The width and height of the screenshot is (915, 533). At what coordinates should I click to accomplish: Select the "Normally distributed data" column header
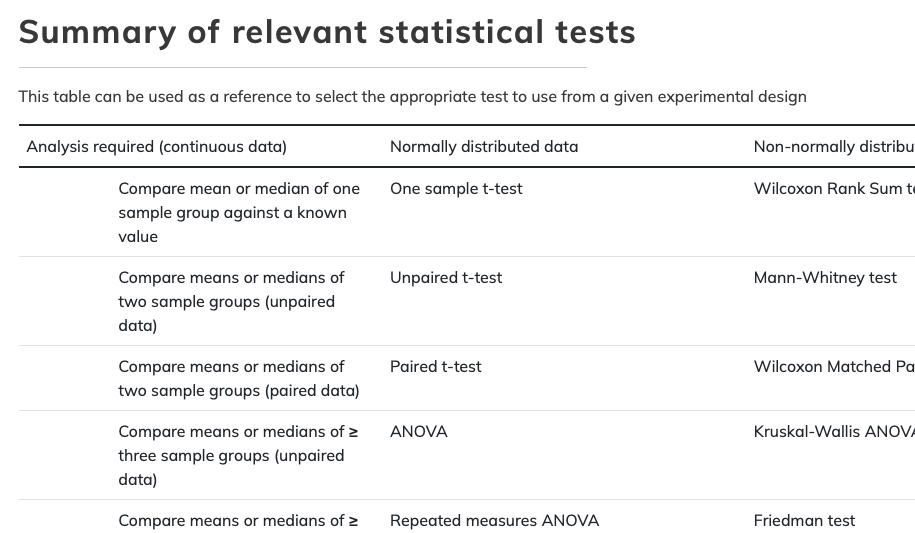tap(484, 147)
